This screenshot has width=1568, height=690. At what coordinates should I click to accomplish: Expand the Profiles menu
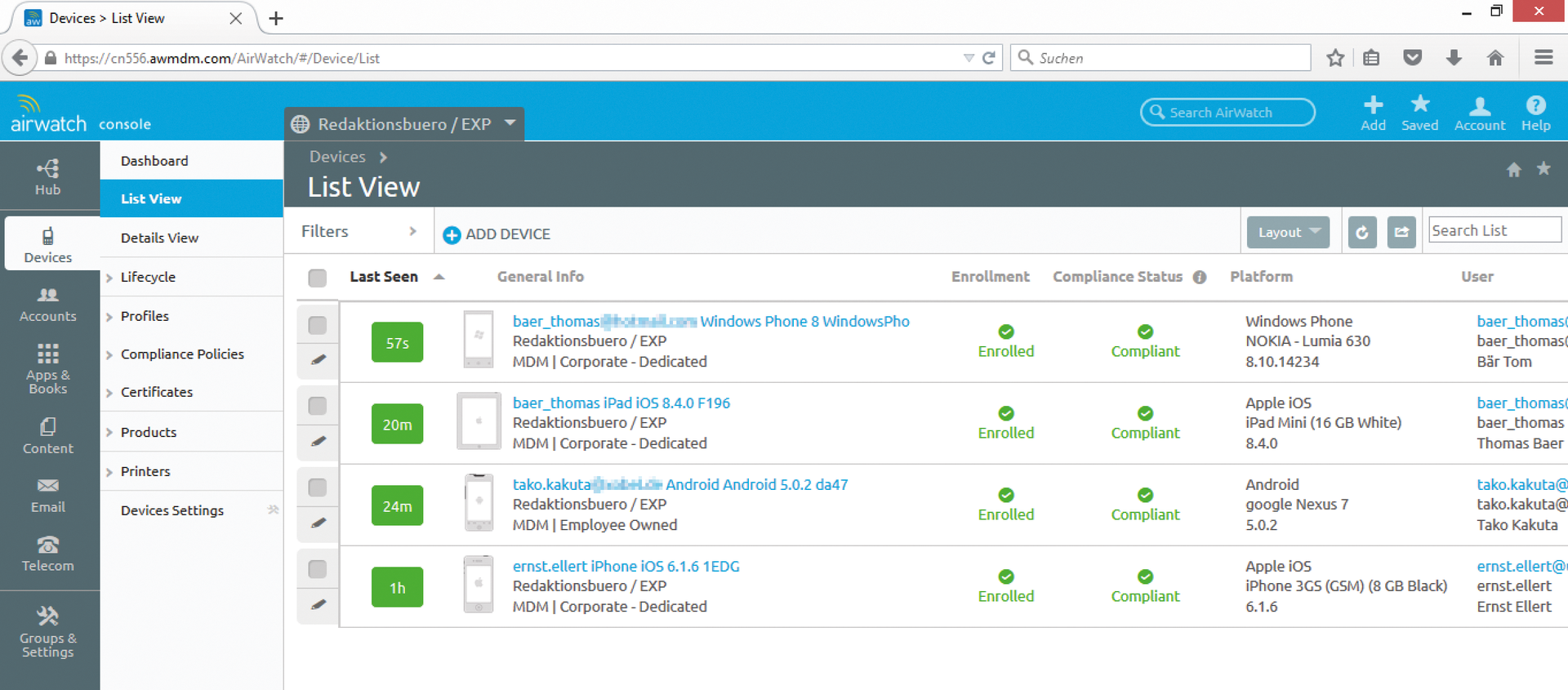pyautogui.click(x=145, y=316)
